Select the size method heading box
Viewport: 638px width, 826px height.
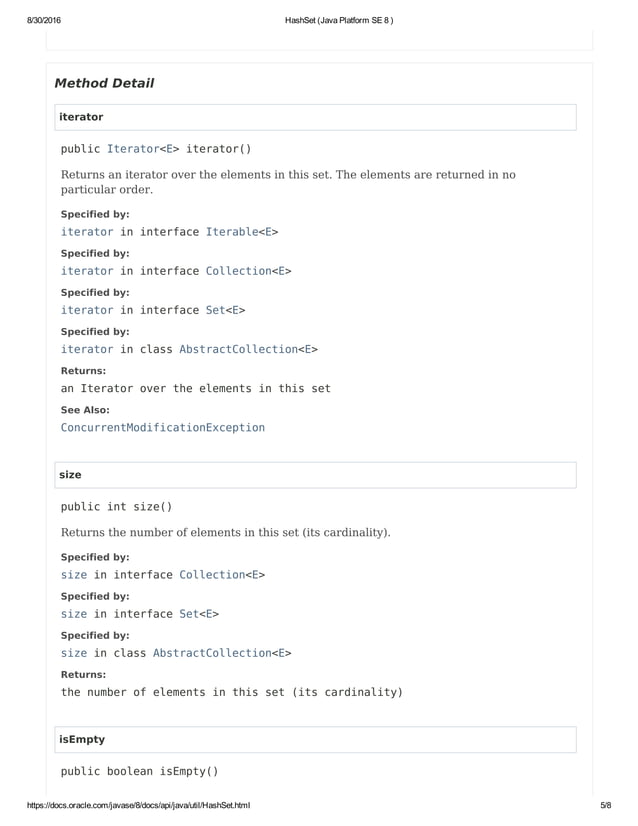pos(316,475)
